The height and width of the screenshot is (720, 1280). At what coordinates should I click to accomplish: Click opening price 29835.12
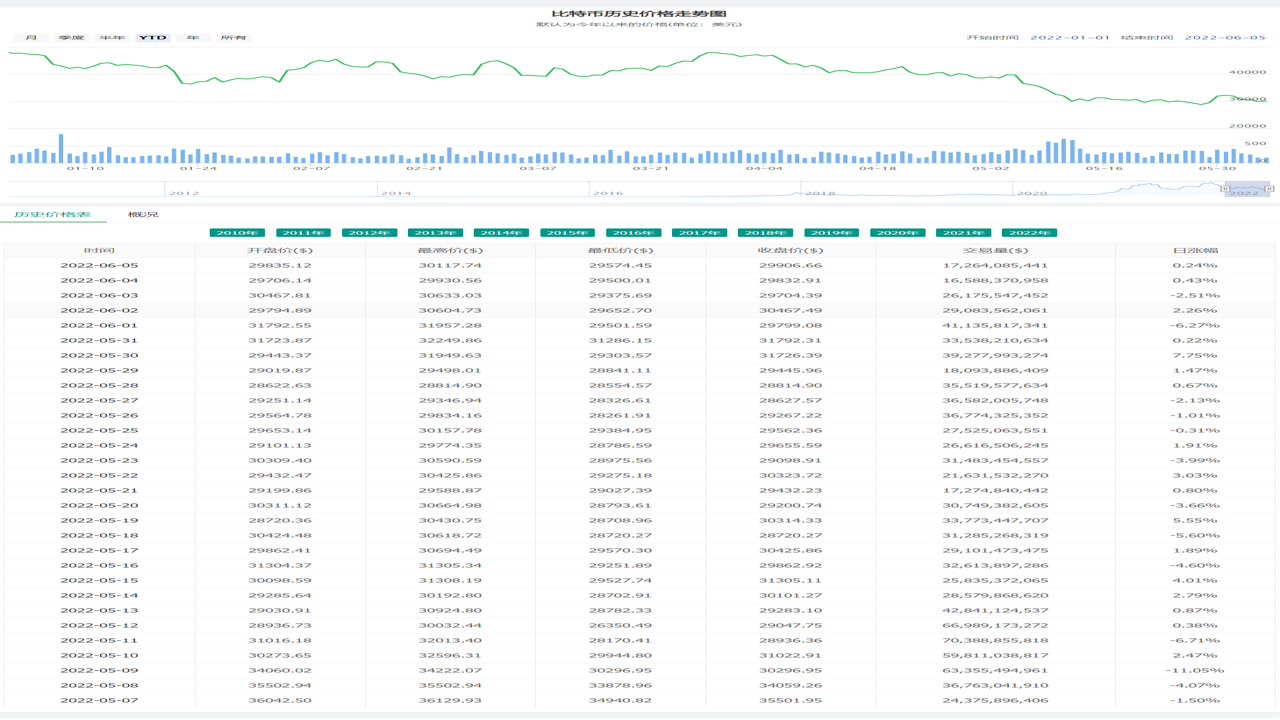pyautogui.click(x=280, y=265)
